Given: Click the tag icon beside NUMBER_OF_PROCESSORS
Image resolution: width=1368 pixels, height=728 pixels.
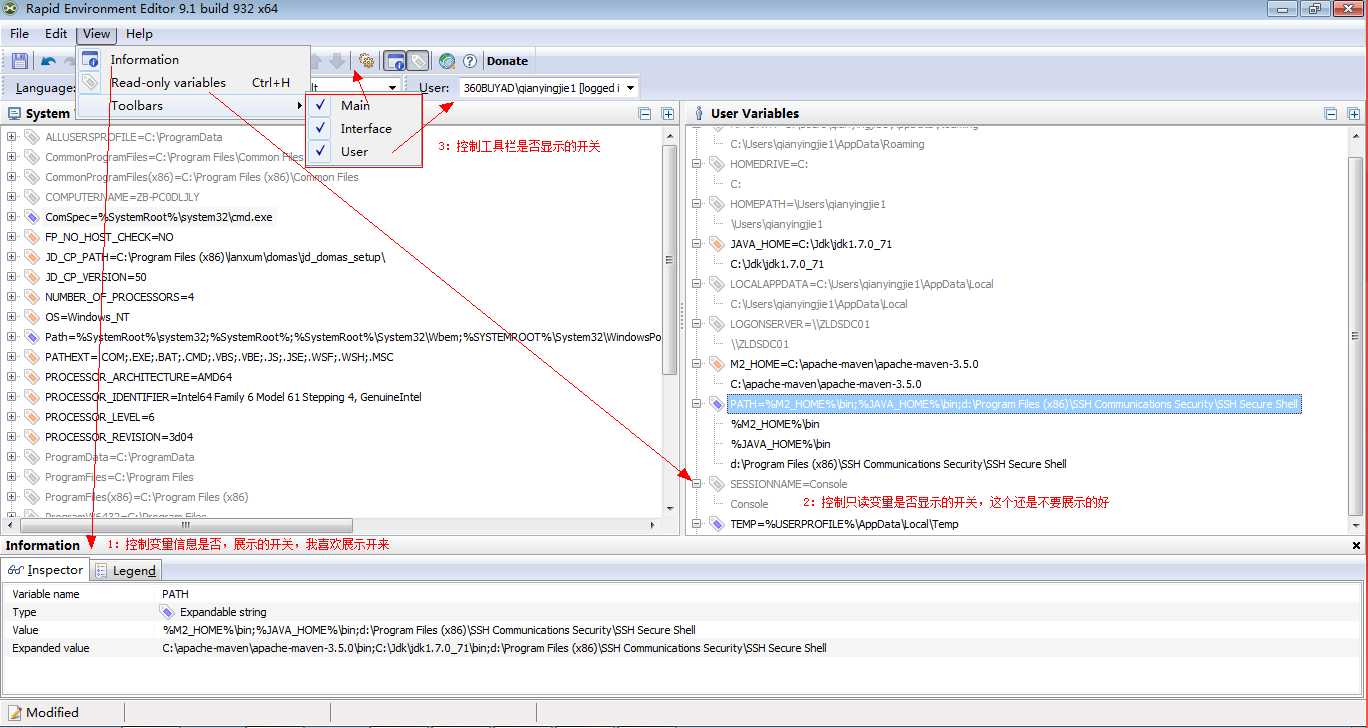Looking at the screenshot, I should pyautogui.click(x=32, y=297).
